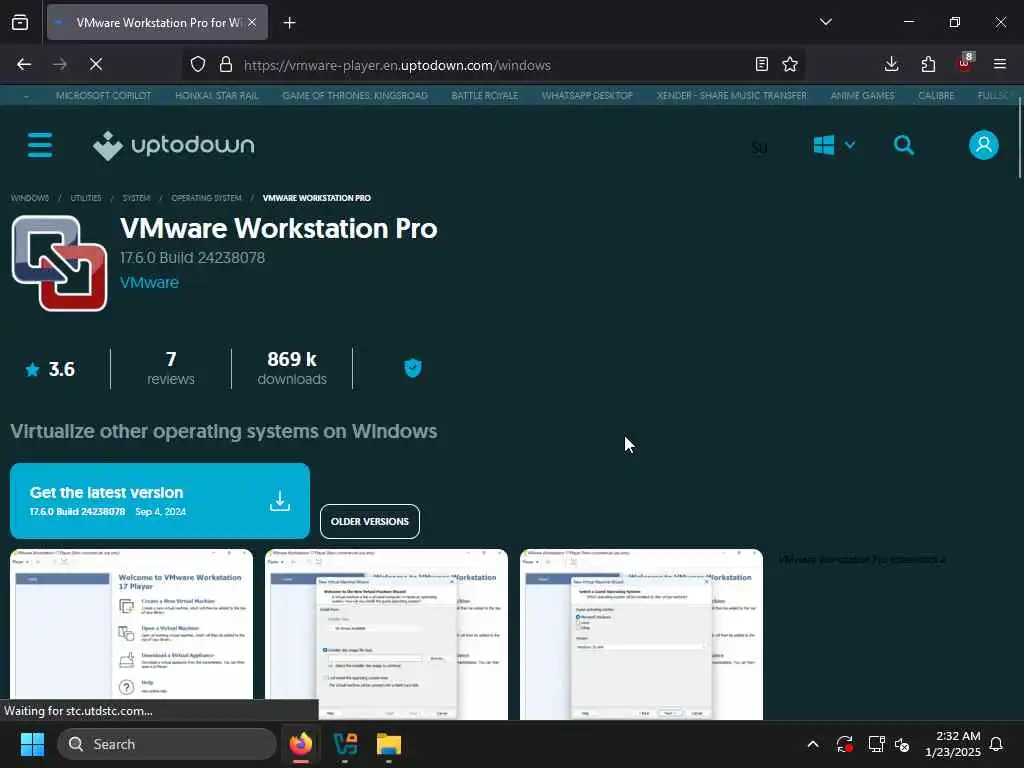Open OLDER VERSIONS list
The height and width of the screenshot is (768, 1024).
tap(370, 521)
